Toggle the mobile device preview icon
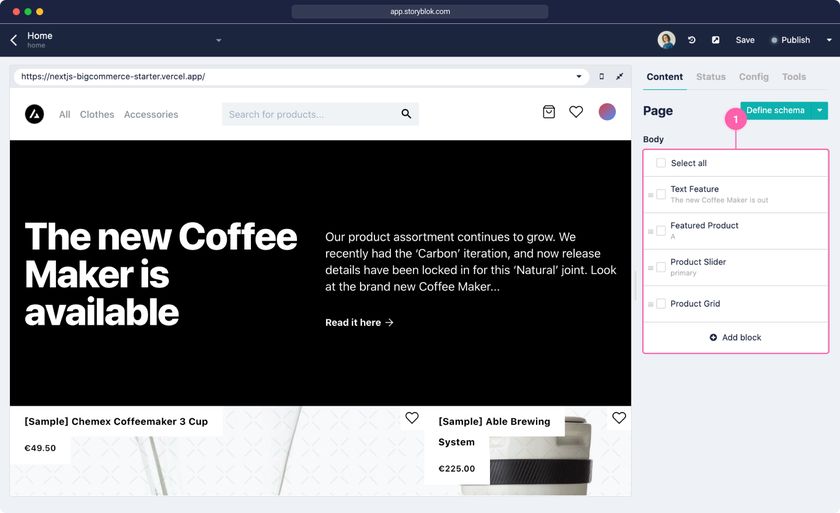 [602, 77]
